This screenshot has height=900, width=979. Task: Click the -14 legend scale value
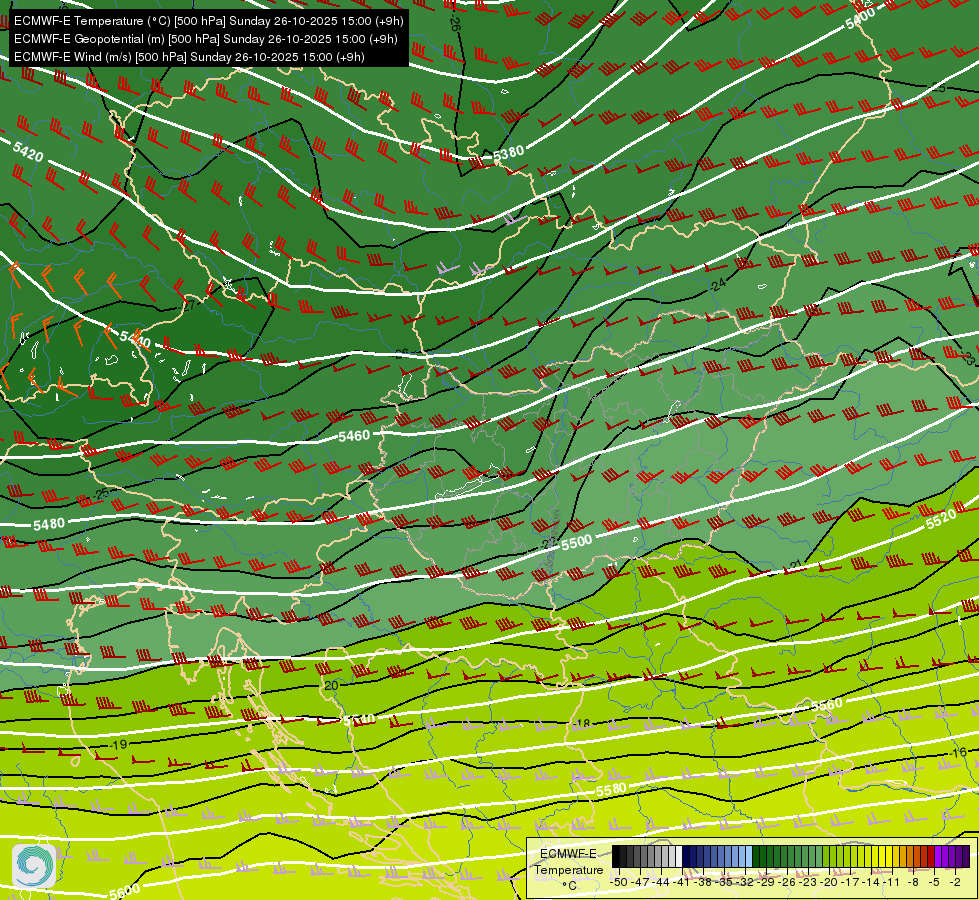[x=871, y=882]
